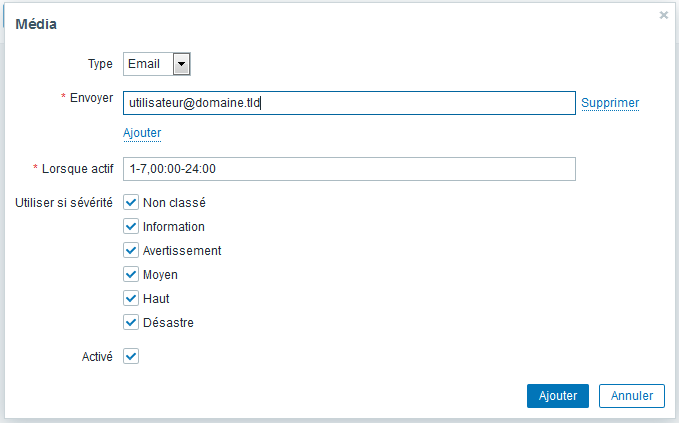Uncheck the Désastre severity checkbox

[131, 322]
